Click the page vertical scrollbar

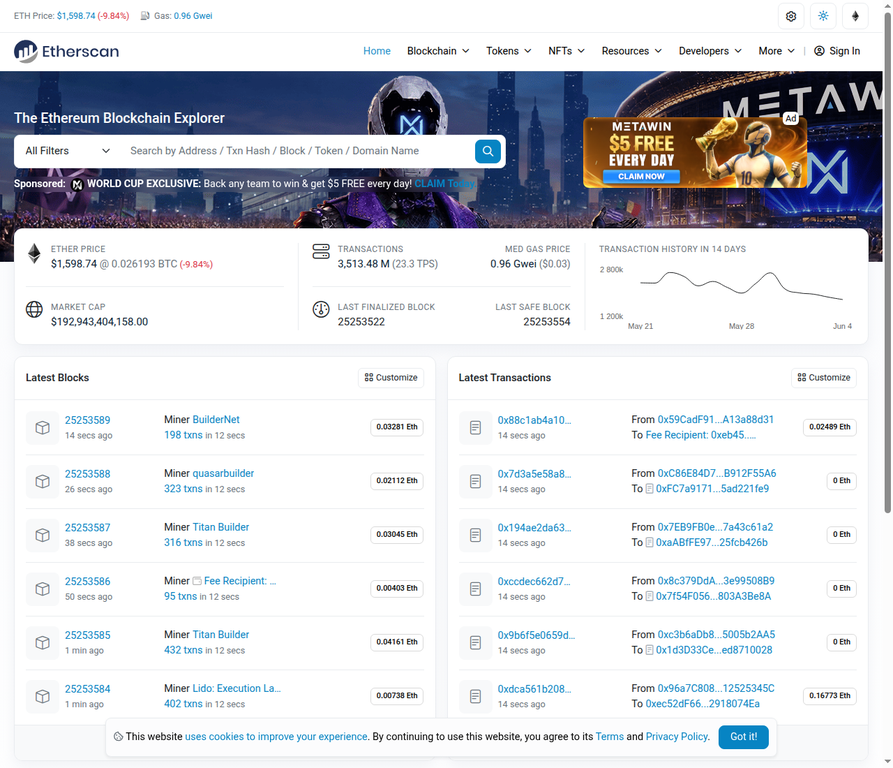click(887, 262)
